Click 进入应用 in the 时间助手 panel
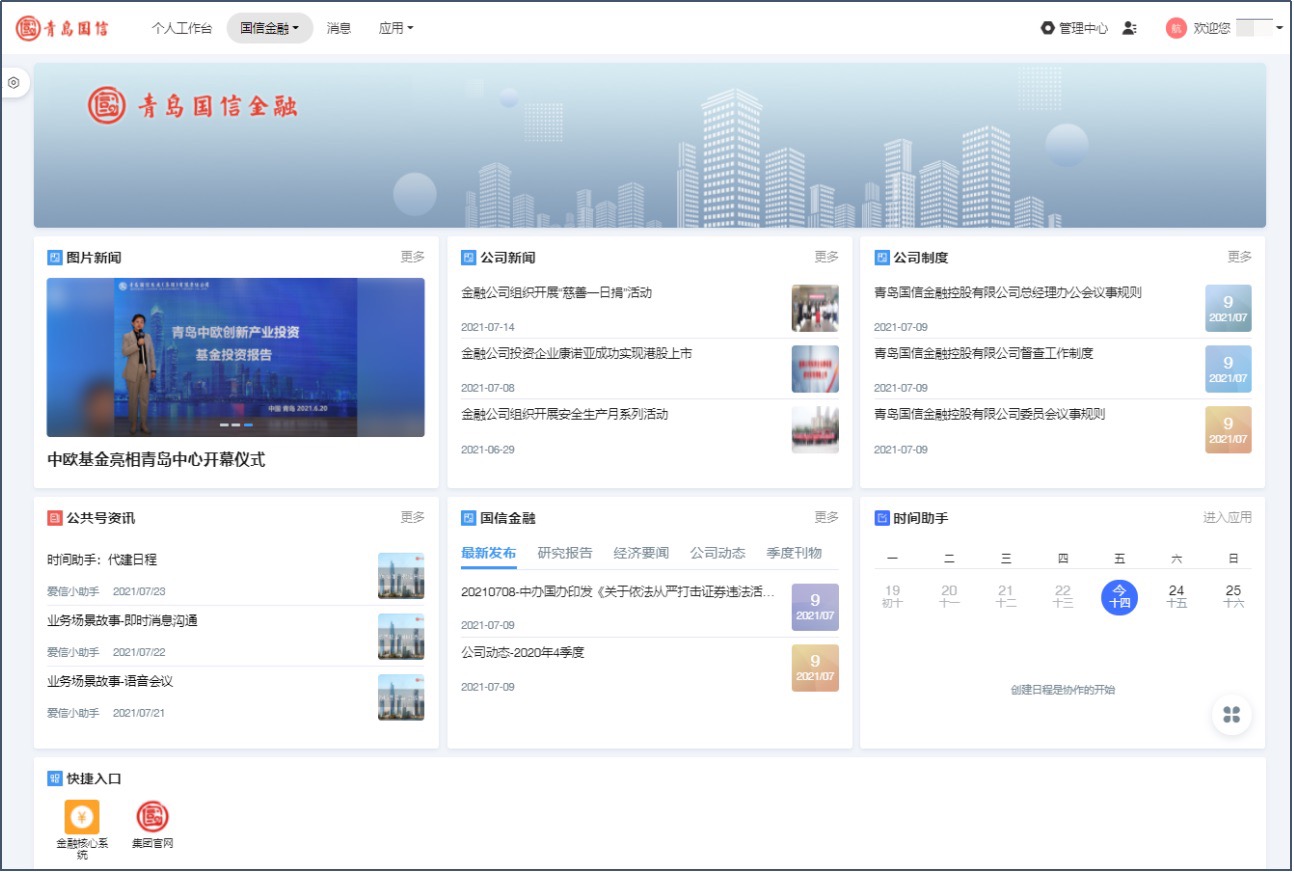 point(1227,517)
